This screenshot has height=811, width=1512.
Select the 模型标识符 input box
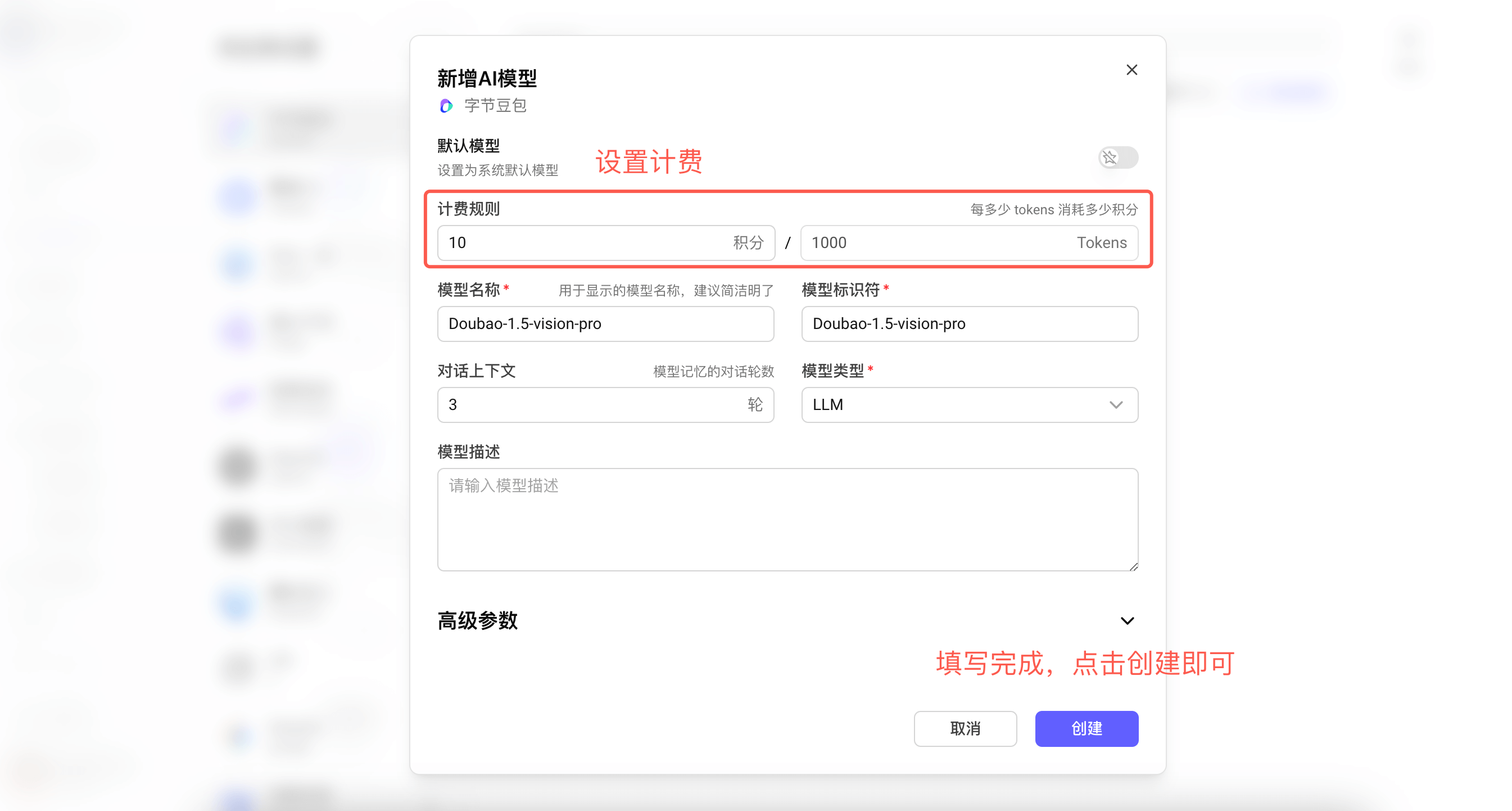pos(969,323)
